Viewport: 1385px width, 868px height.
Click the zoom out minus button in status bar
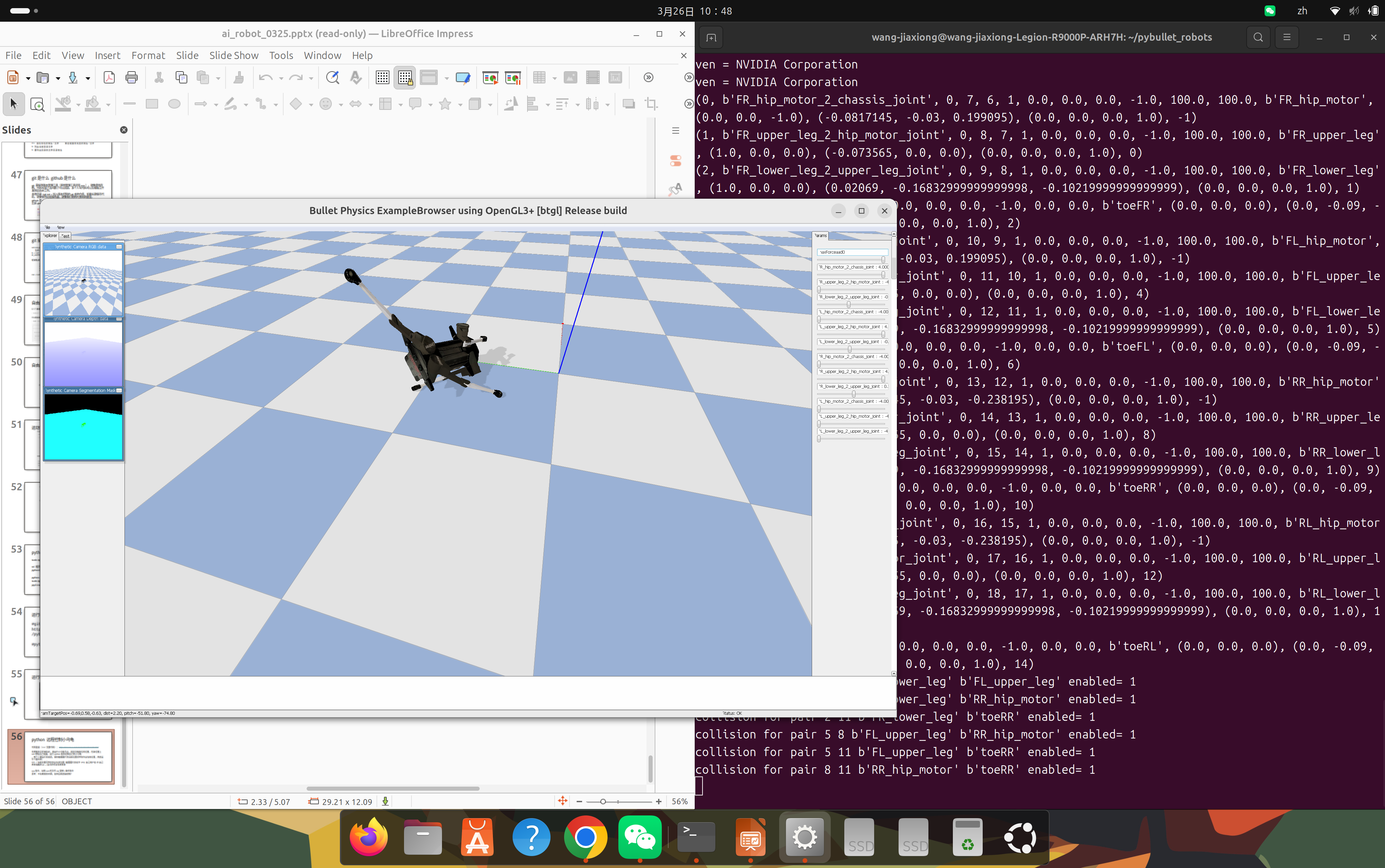click(x=579, y=802)
